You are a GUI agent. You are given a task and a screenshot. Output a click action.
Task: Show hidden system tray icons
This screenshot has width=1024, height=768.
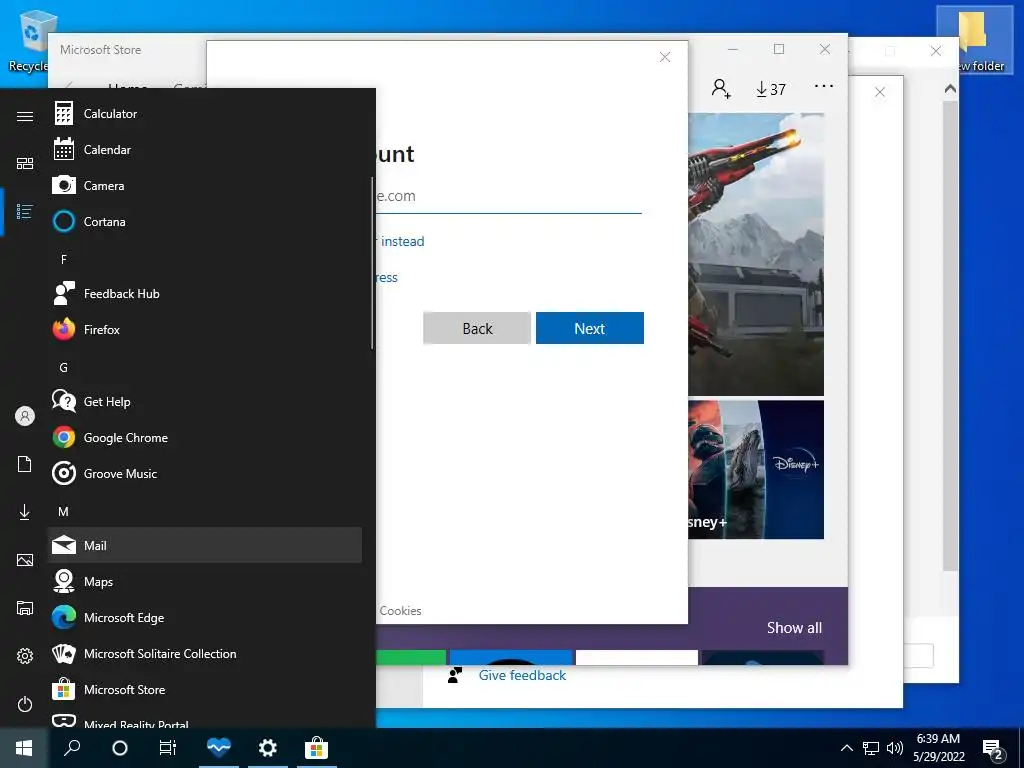(846, 748)
